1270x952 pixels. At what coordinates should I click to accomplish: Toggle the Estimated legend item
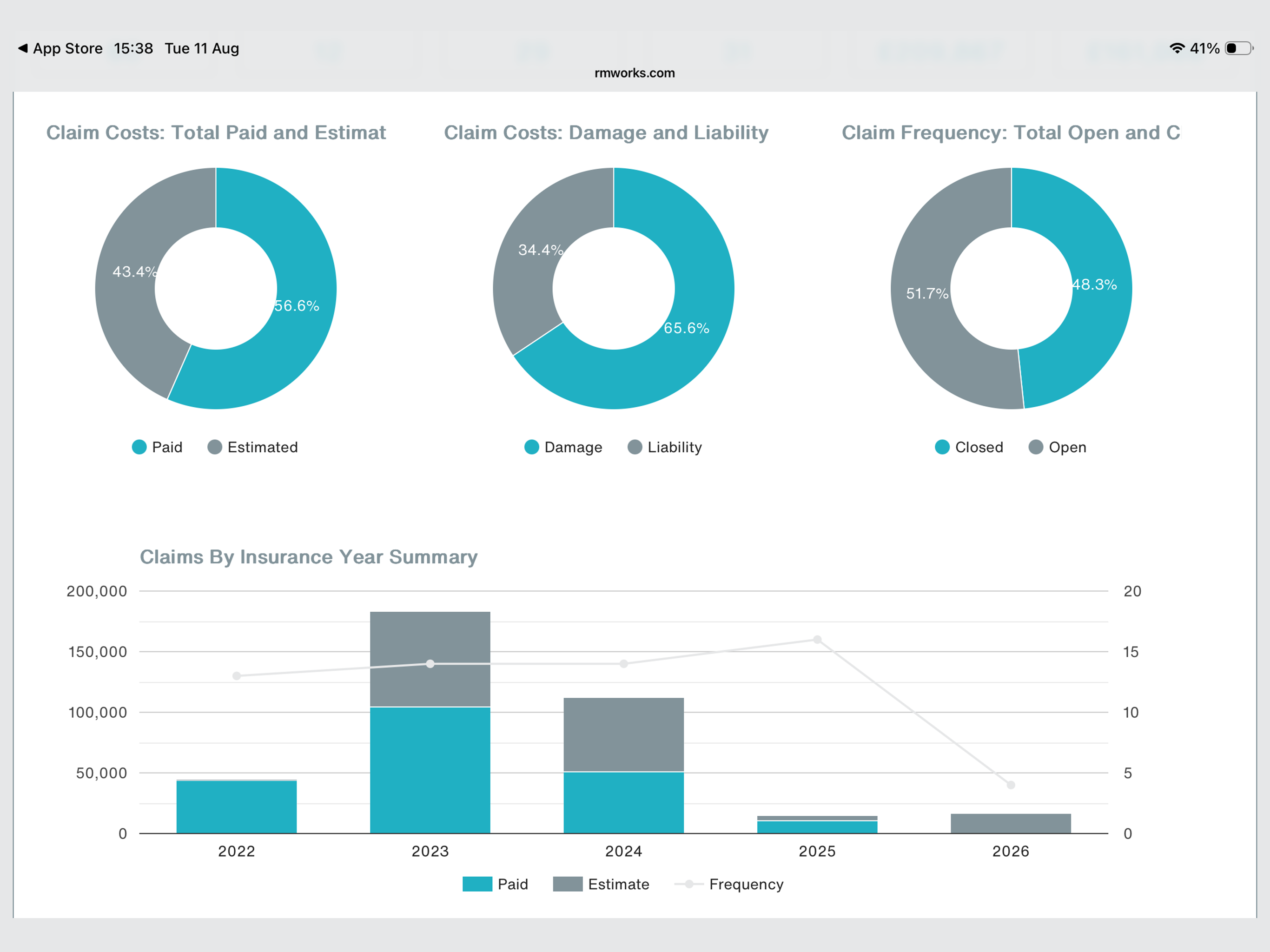coord(252,447)
